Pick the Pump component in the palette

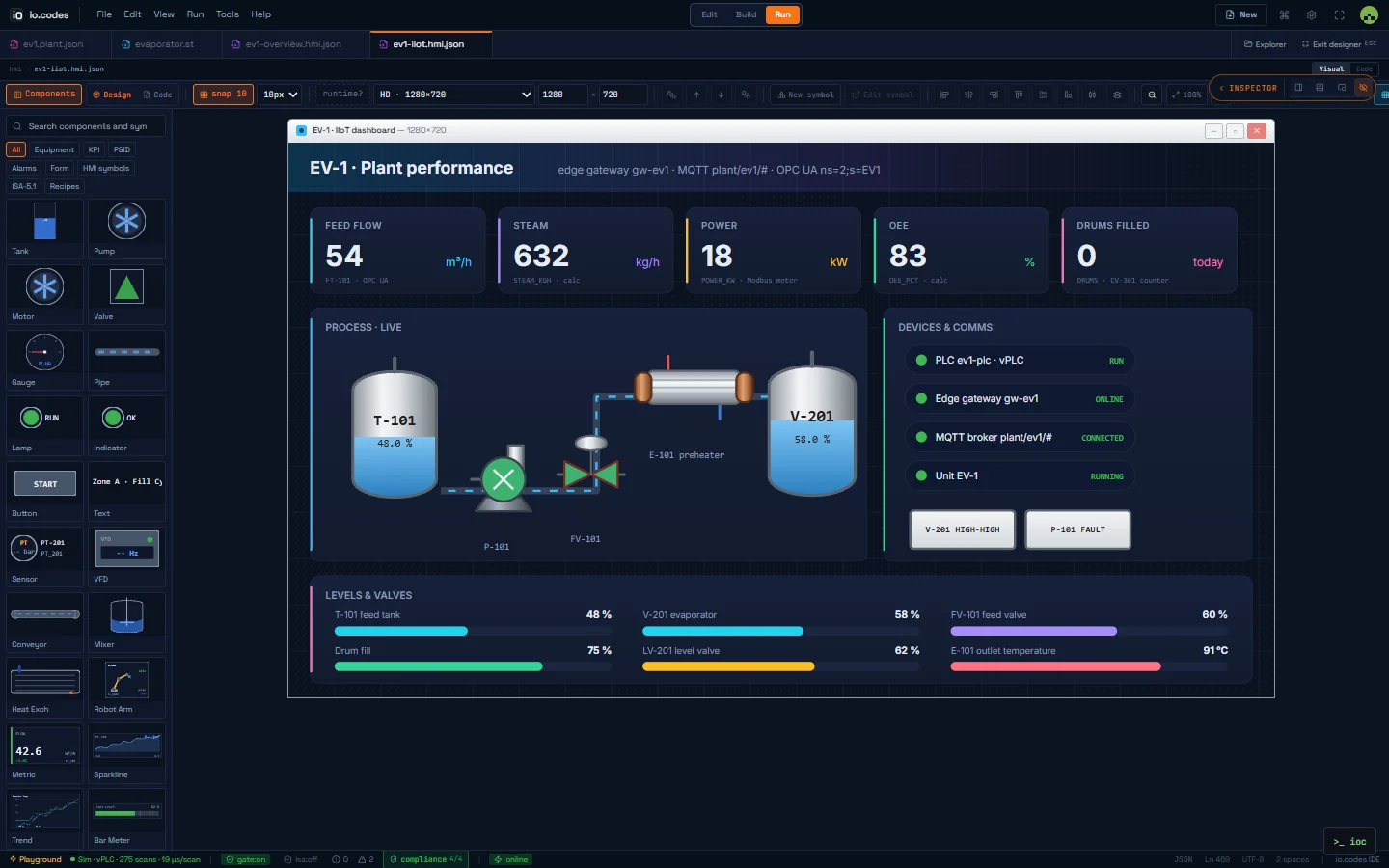point(126,229)
